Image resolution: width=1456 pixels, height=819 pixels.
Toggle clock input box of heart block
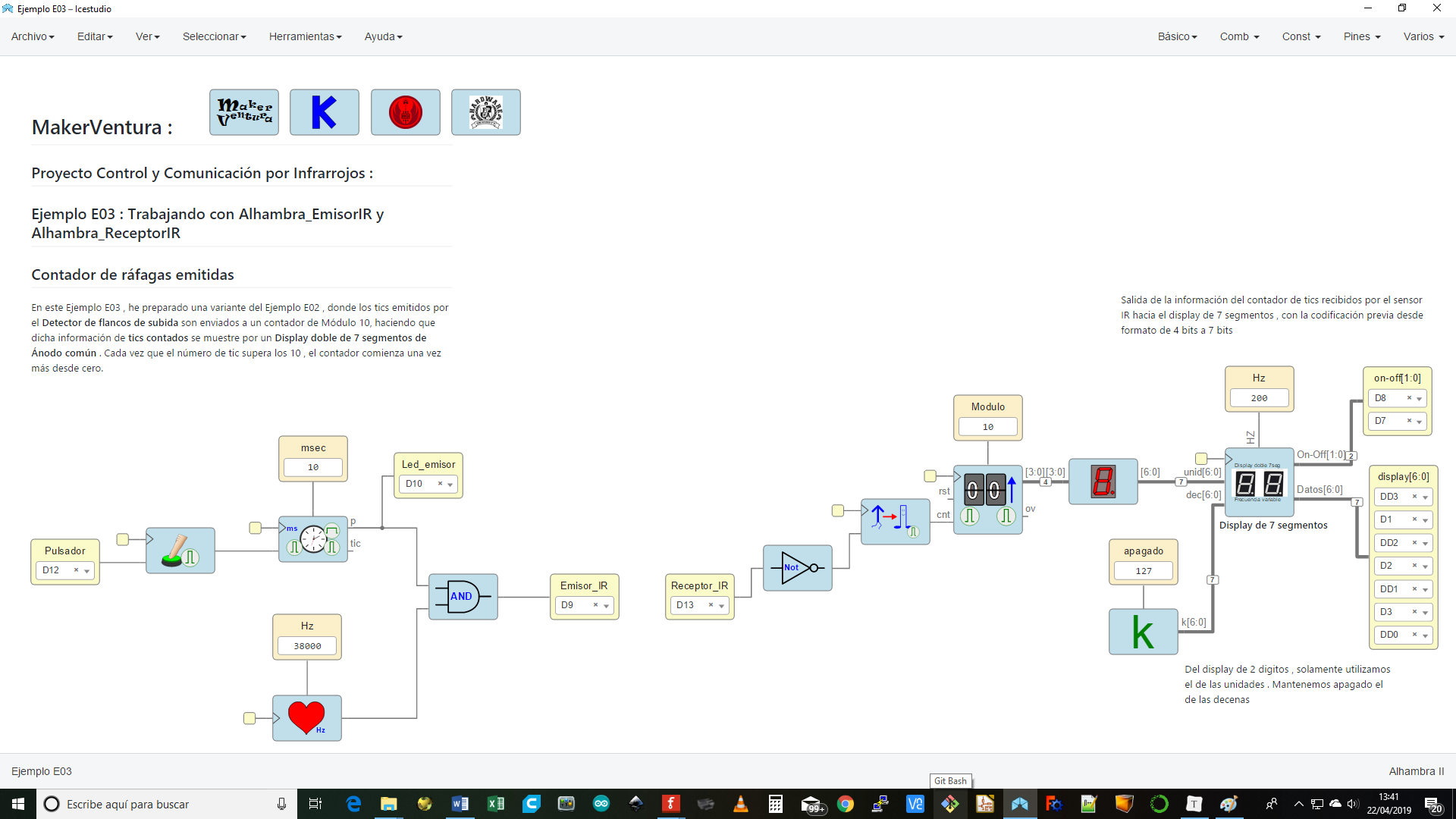[249, 718]
